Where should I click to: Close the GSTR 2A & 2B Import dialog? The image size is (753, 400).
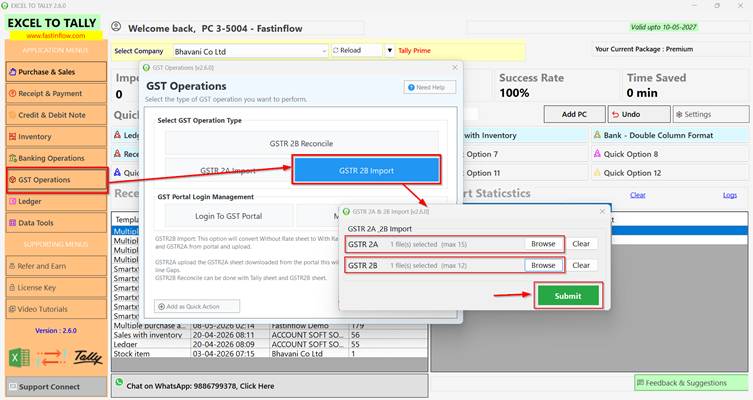tap(602, 211)
